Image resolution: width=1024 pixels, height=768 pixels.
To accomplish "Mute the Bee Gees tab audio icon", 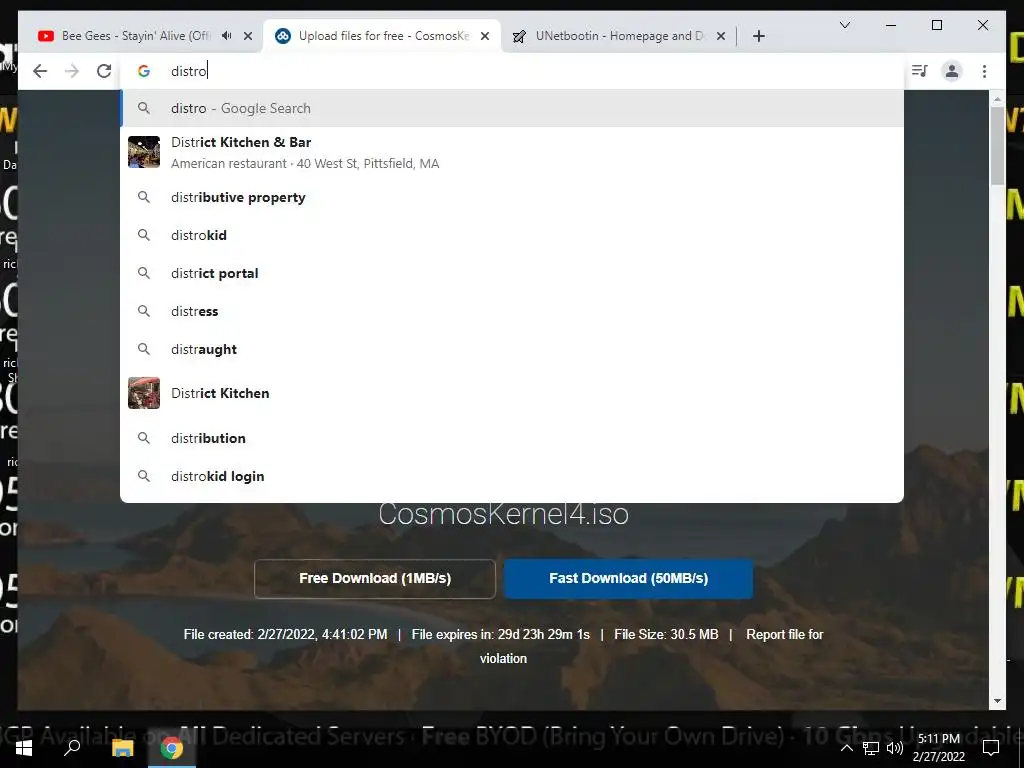I will pos(227,36).
